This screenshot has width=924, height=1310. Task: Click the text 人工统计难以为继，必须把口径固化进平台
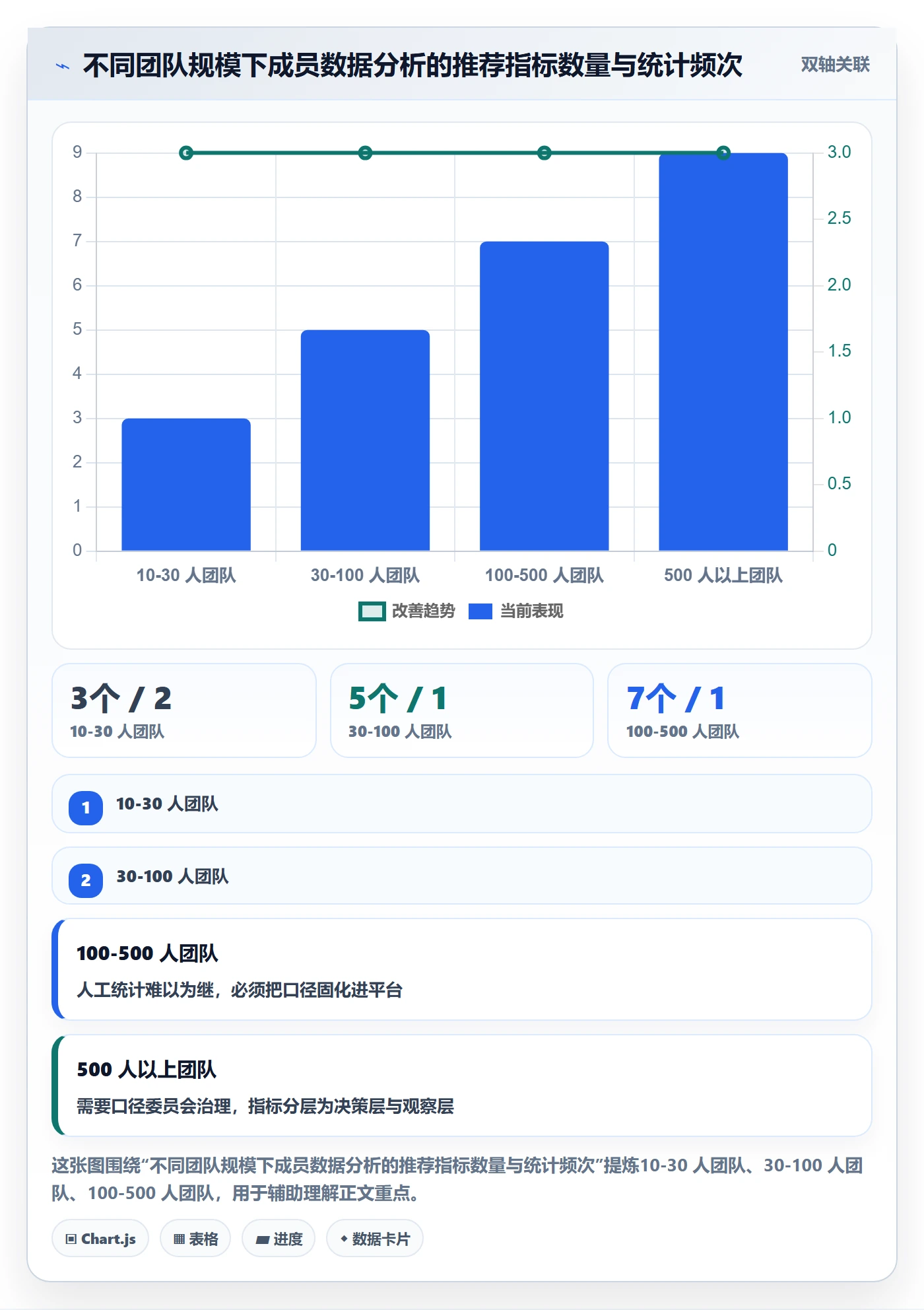tap(240, 990)
